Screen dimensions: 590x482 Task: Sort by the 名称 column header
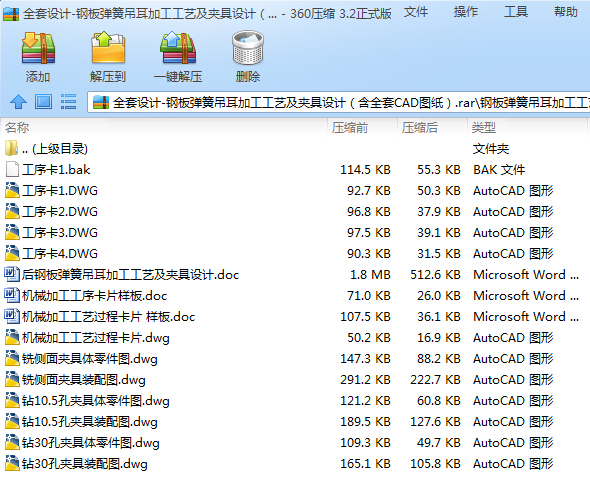tap(17, 128)
